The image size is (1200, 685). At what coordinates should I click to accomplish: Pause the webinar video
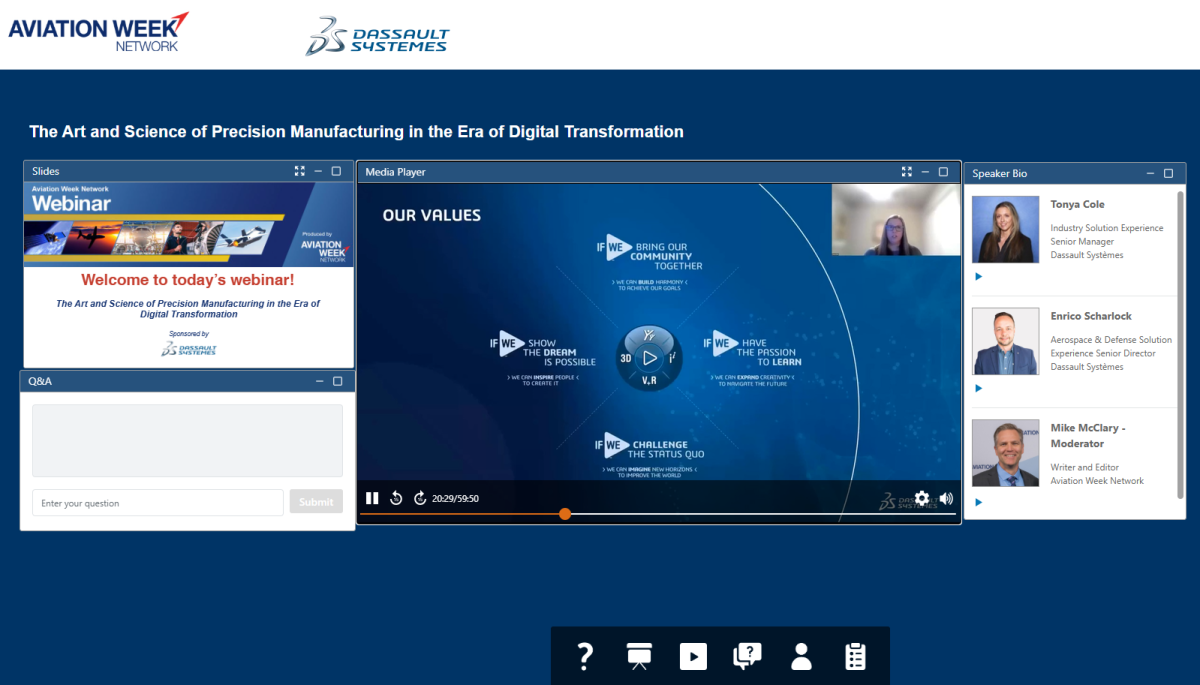[372, 498]
